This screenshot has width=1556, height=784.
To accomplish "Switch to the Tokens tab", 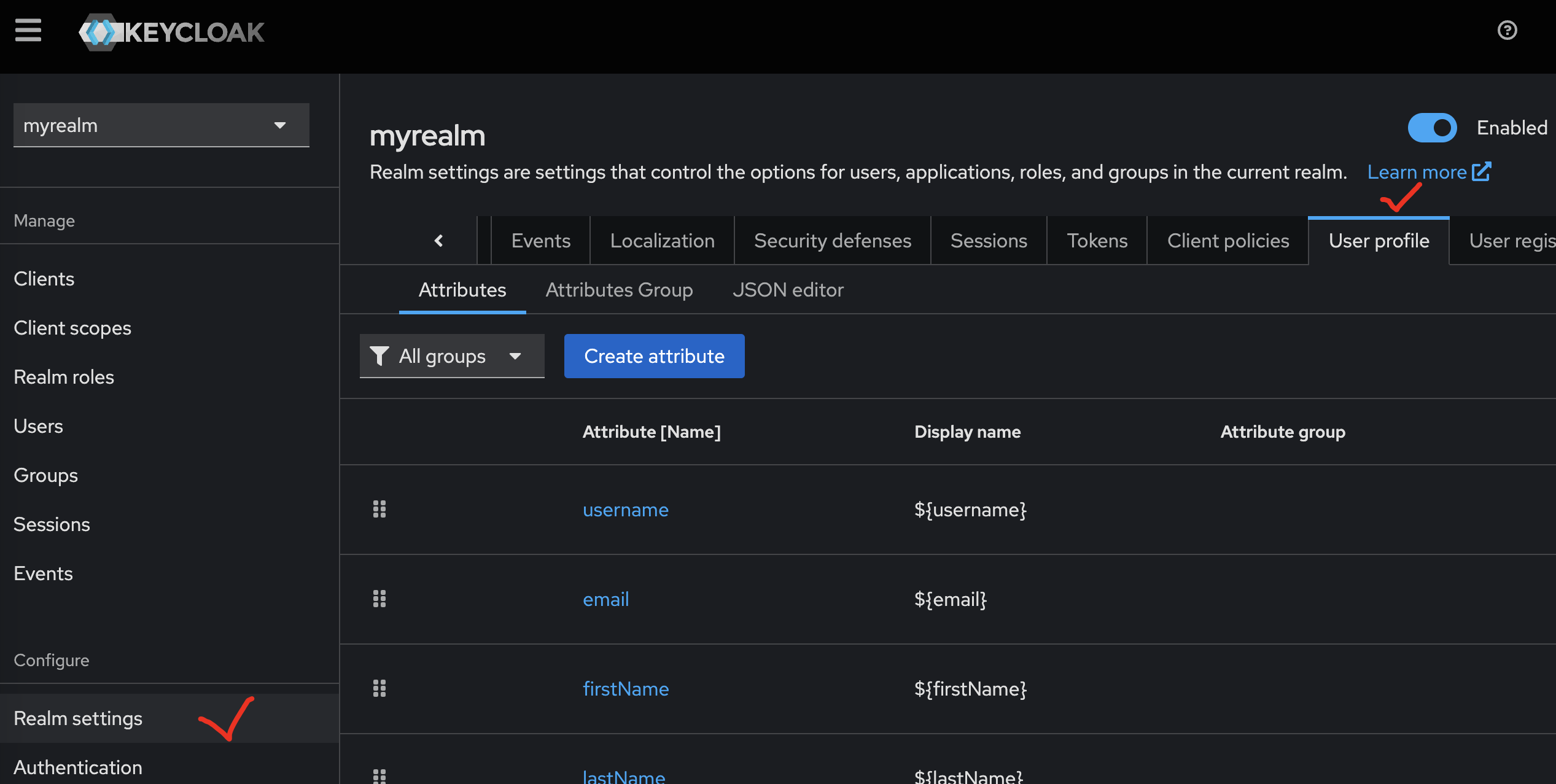I will tap(1097, 241).
